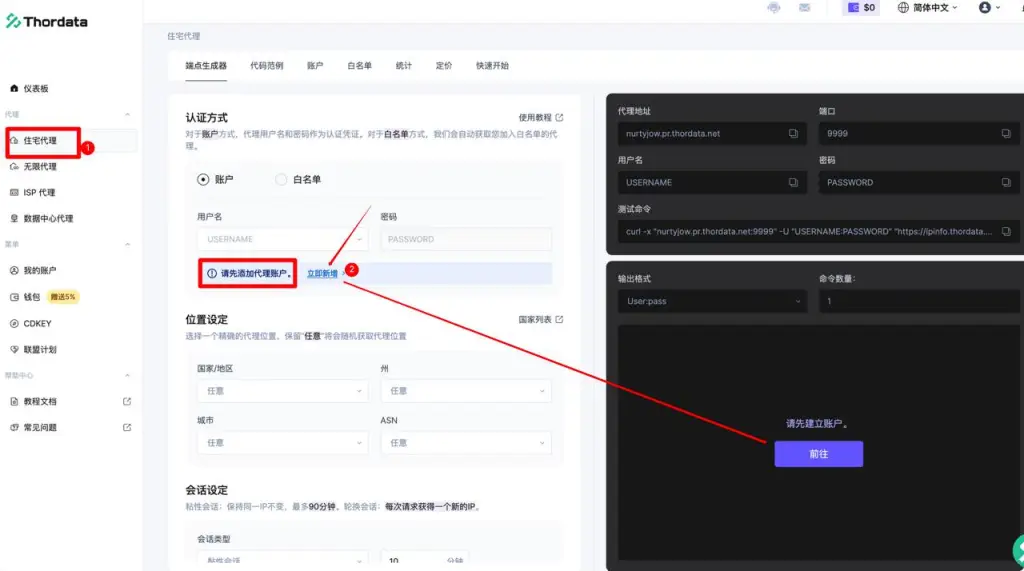
Task: Open the ASN dropdown
Action: pyautogui.click(x=466, y=443)
